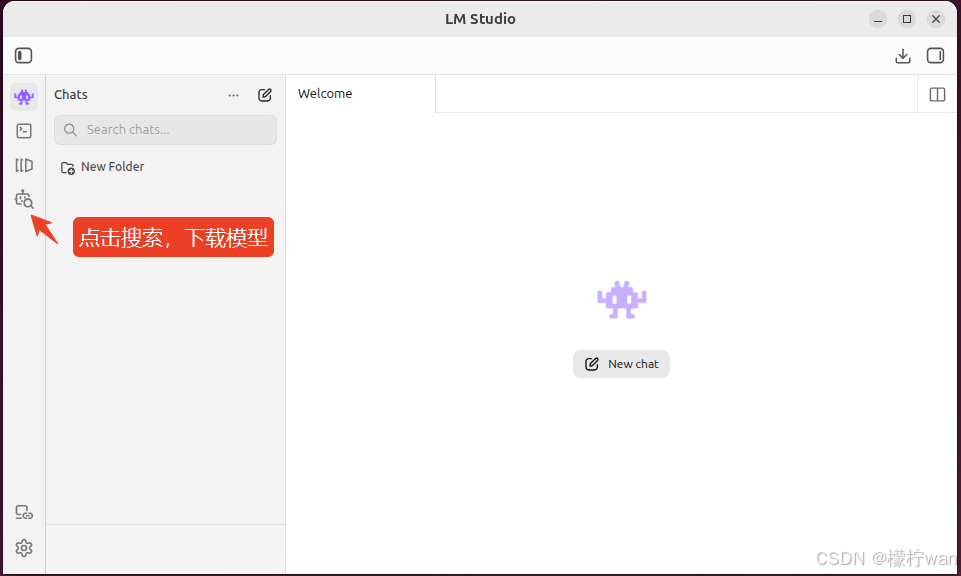Open the Settings gear icon

coord(24,548)
